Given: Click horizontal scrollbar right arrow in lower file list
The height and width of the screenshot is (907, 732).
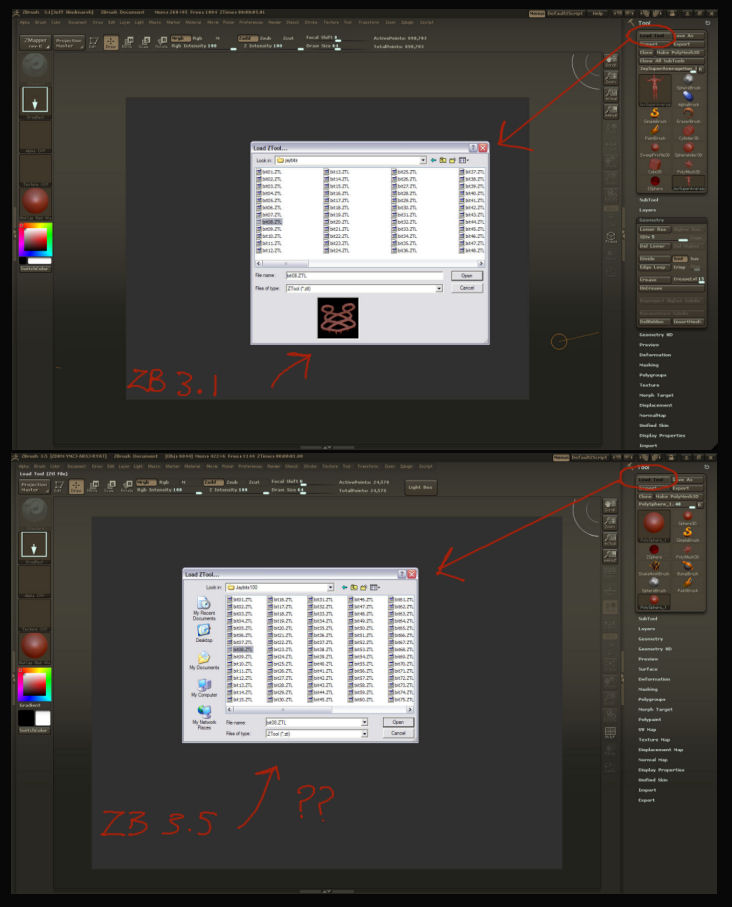Looking at the screenshot, I should (410, 709).
